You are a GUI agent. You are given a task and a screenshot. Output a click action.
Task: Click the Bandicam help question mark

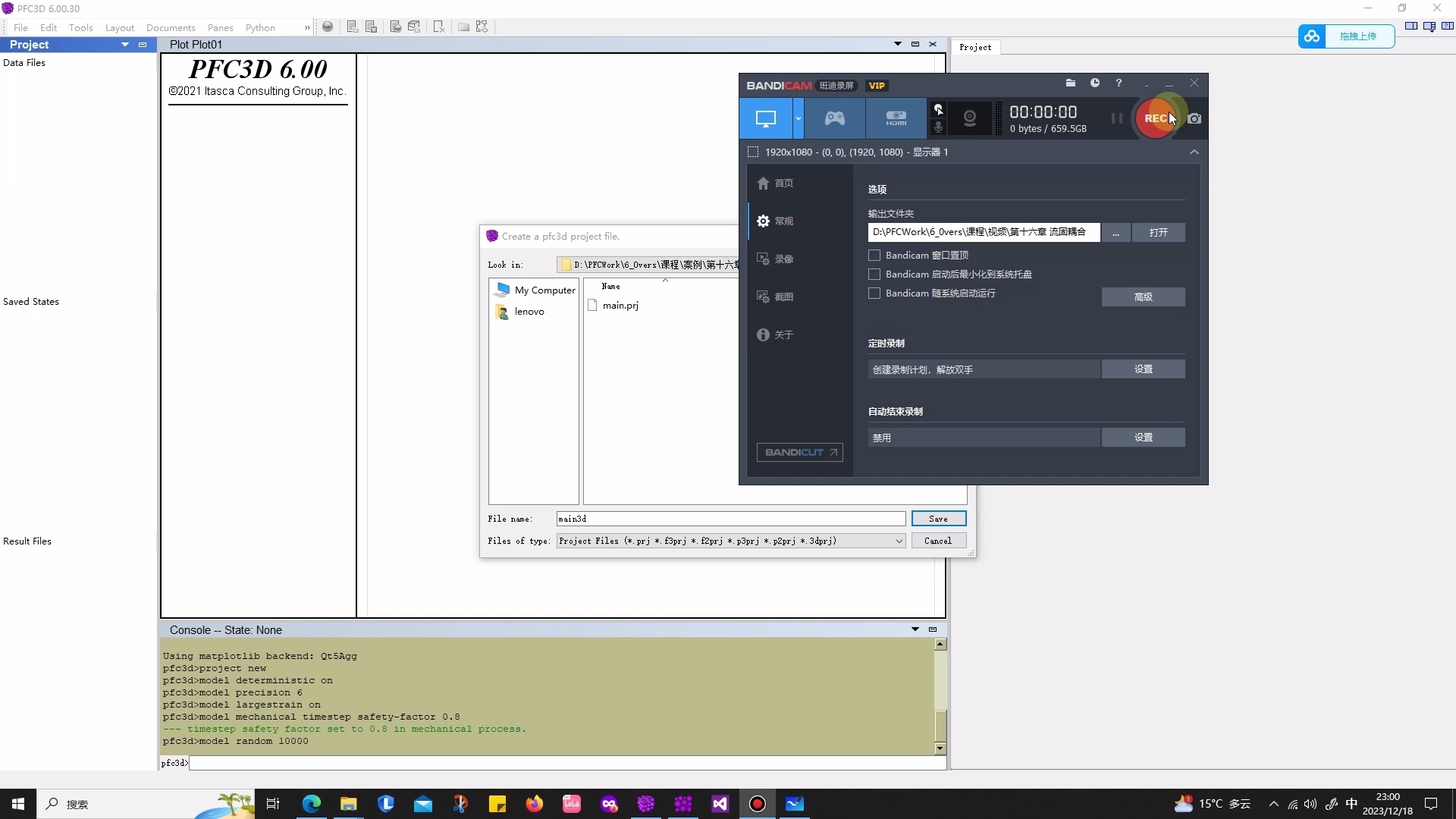pyautogui.click(x=1119, y=83)
